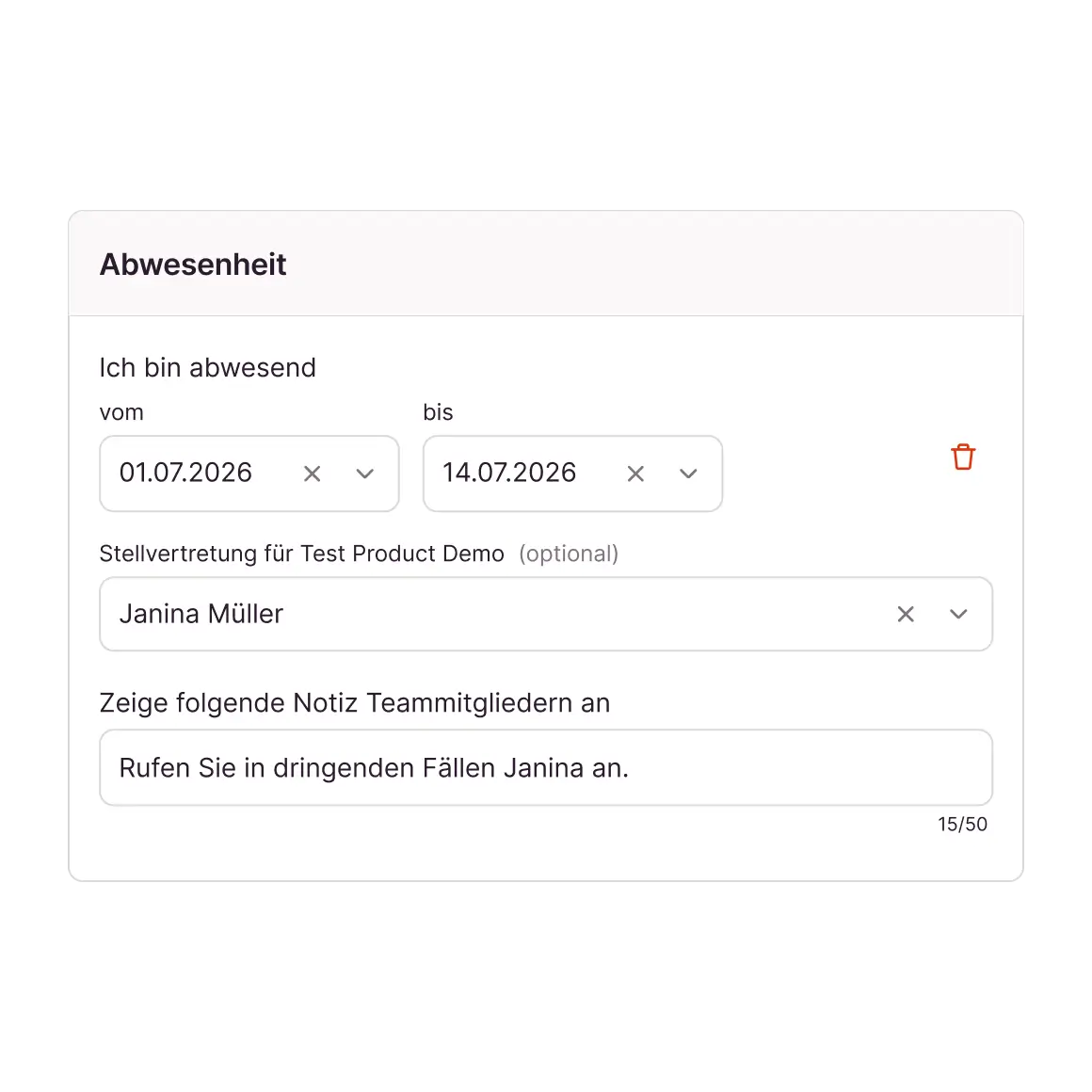Click the empty header area right of 'Abwesenheit'
Viewport: 1092px width, 1092px height.
[x=659, y=265]
